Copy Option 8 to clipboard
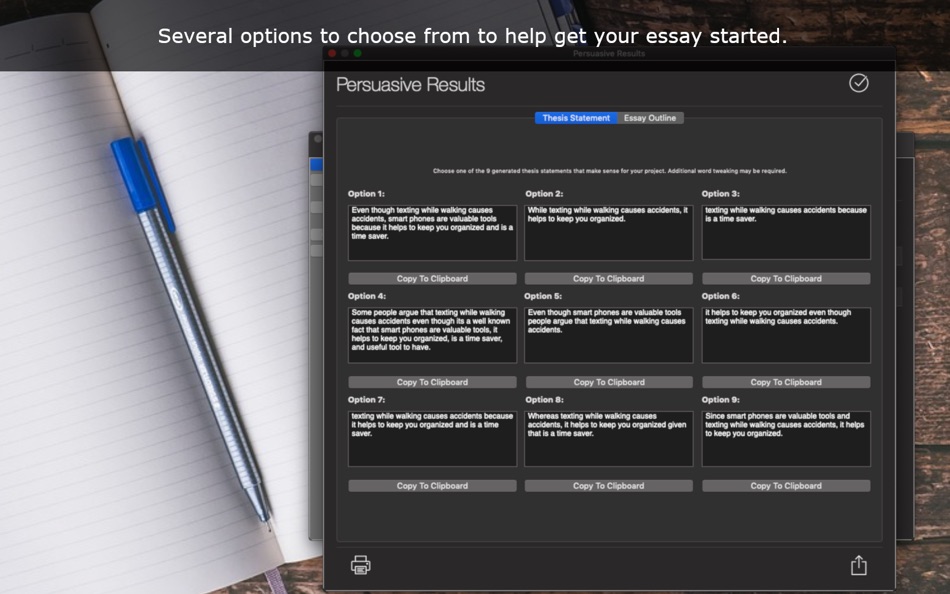950x594 pixels. point(608,486)
